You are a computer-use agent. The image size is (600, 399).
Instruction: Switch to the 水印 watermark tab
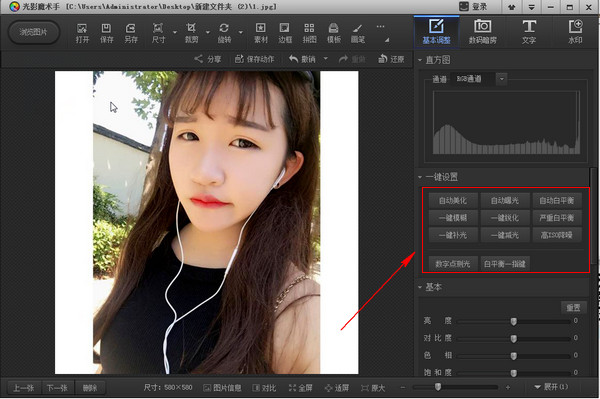pyautogui.click(x=575, y=32)
